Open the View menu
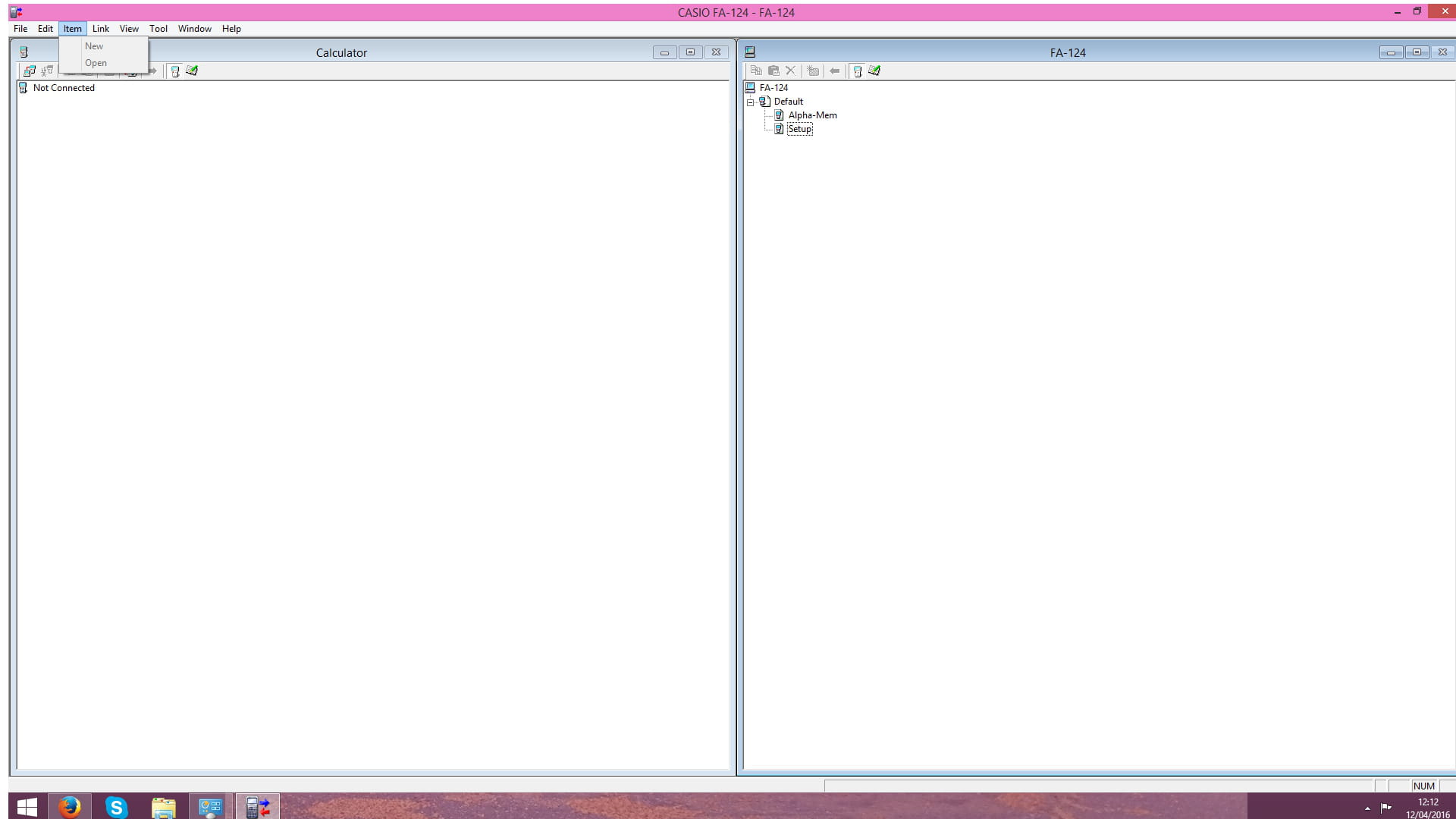This screenshot has height=819, width=1456. point(129,29)
